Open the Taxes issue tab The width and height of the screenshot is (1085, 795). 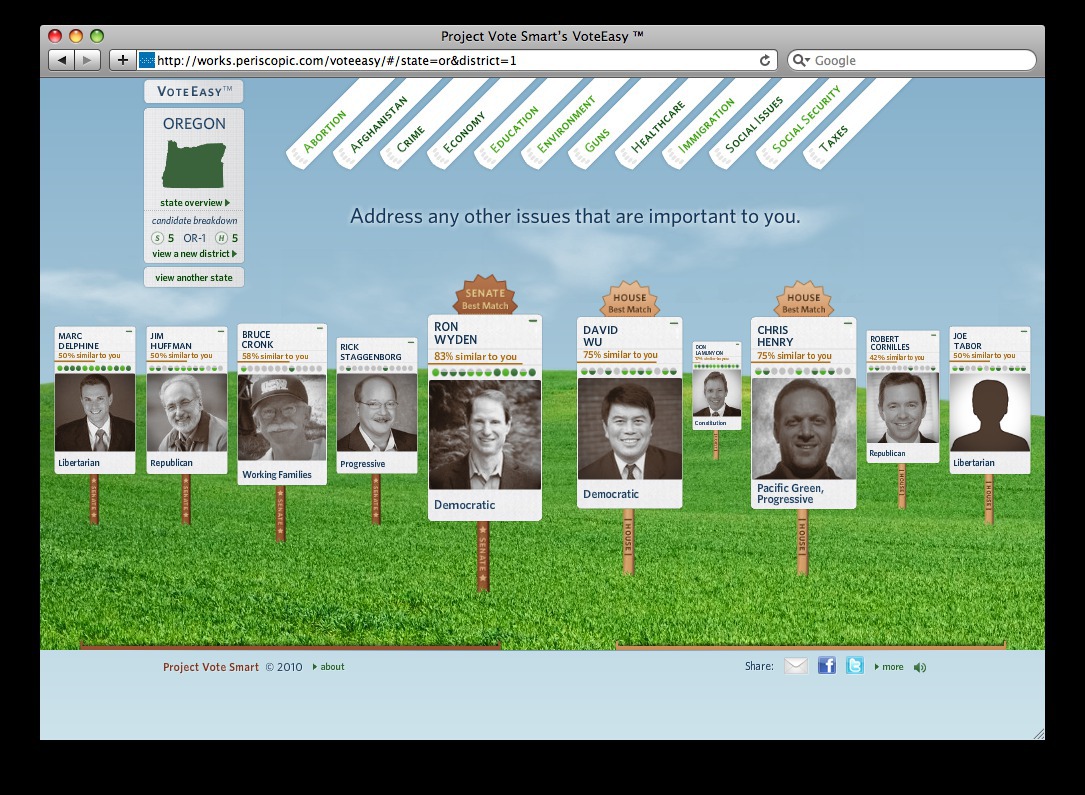click(832, 139)
